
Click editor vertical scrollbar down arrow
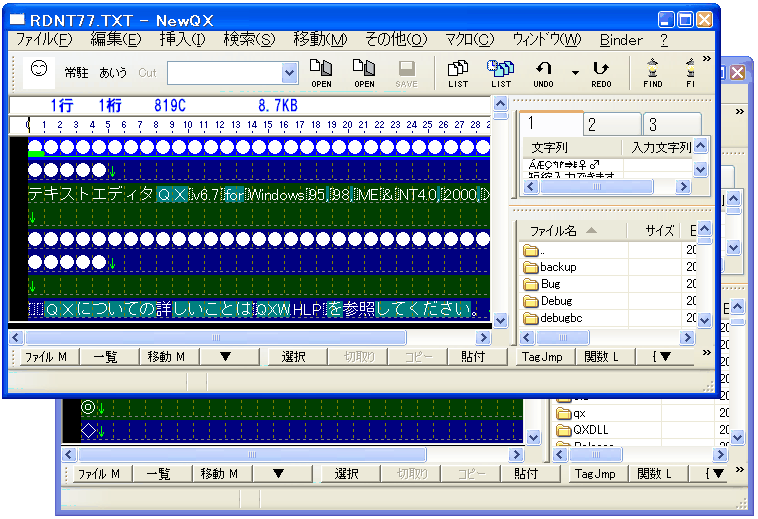(500, 320)
